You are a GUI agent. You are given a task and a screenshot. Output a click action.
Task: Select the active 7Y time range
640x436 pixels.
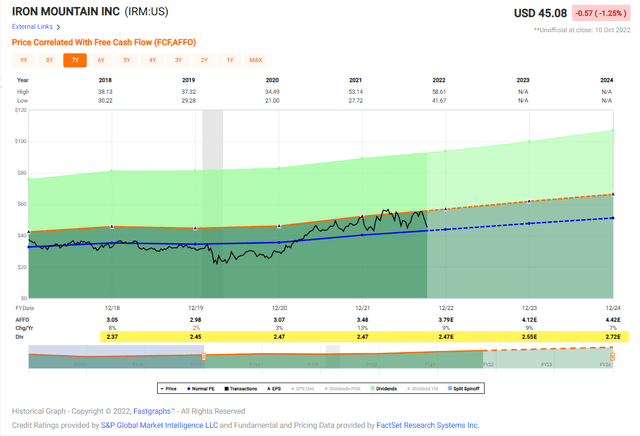[x=75, y=60]
